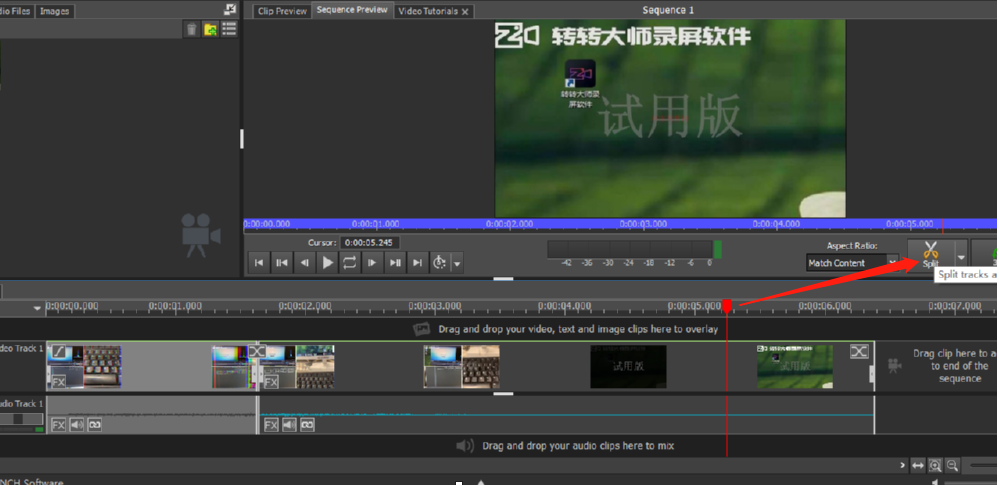999x485 pixels.
Task: Step forward one frame
Action: [373, 262]
